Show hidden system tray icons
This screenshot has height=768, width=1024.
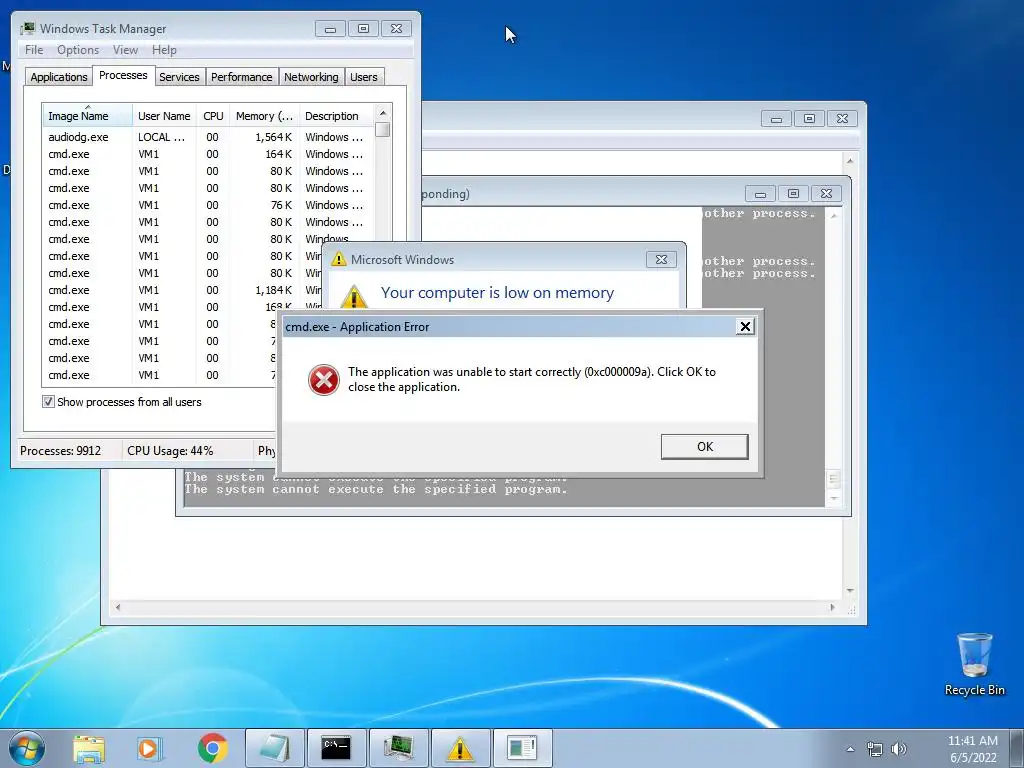point(850,749)
